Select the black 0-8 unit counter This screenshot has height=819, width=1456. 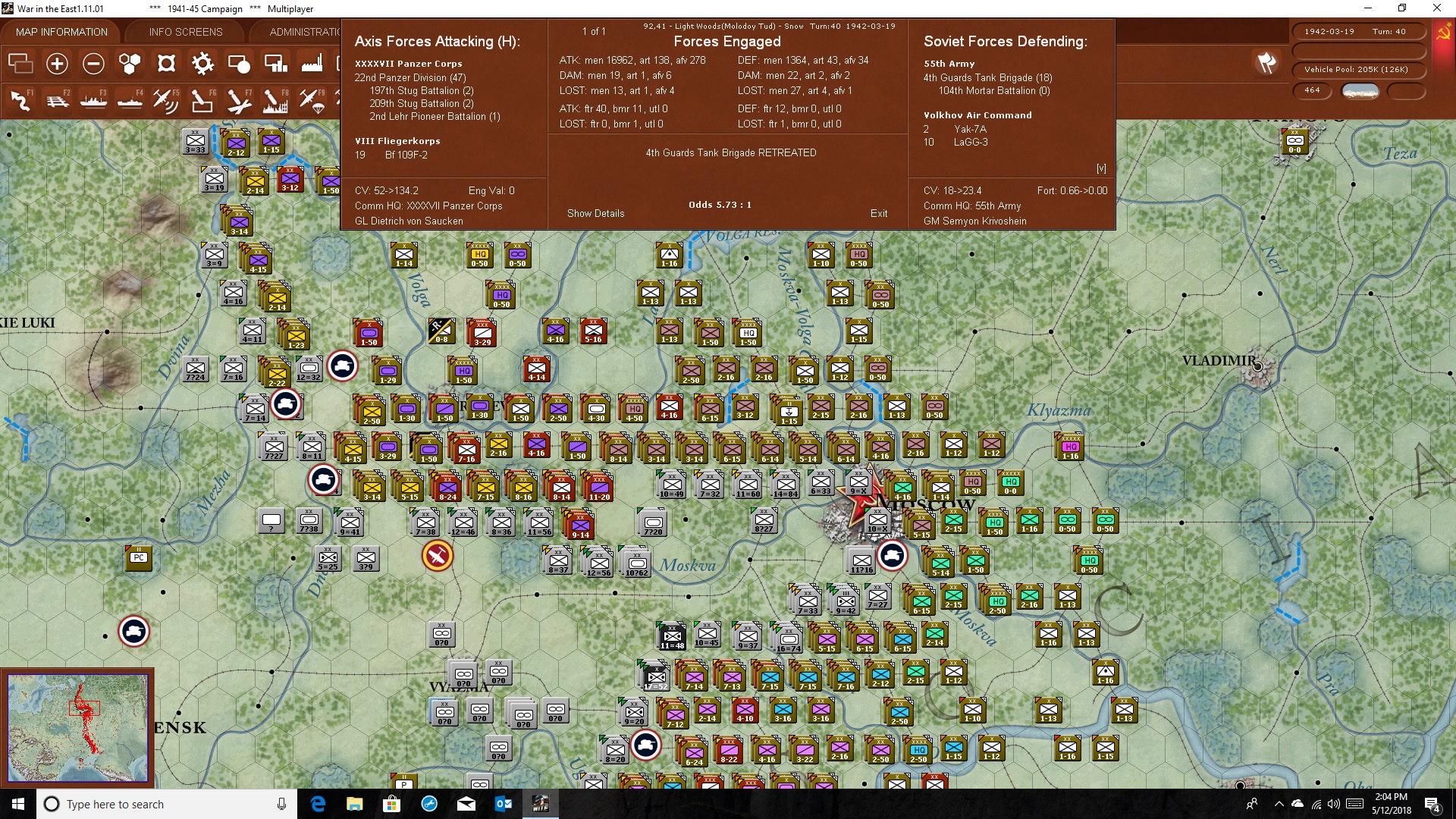pos(441,331)
